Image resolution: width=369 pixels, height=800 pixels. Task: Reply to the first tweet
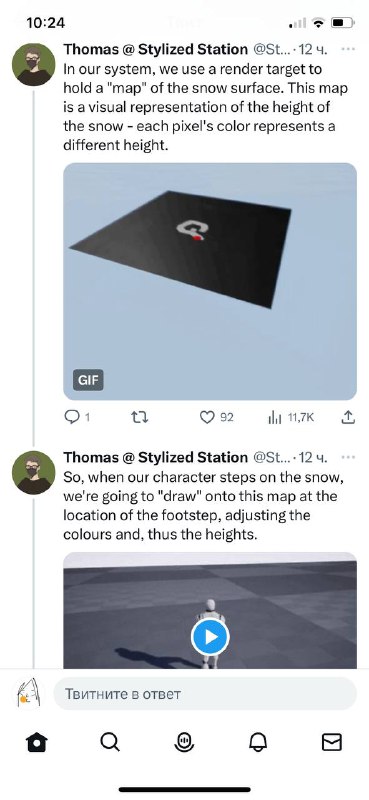coord(77,417)
